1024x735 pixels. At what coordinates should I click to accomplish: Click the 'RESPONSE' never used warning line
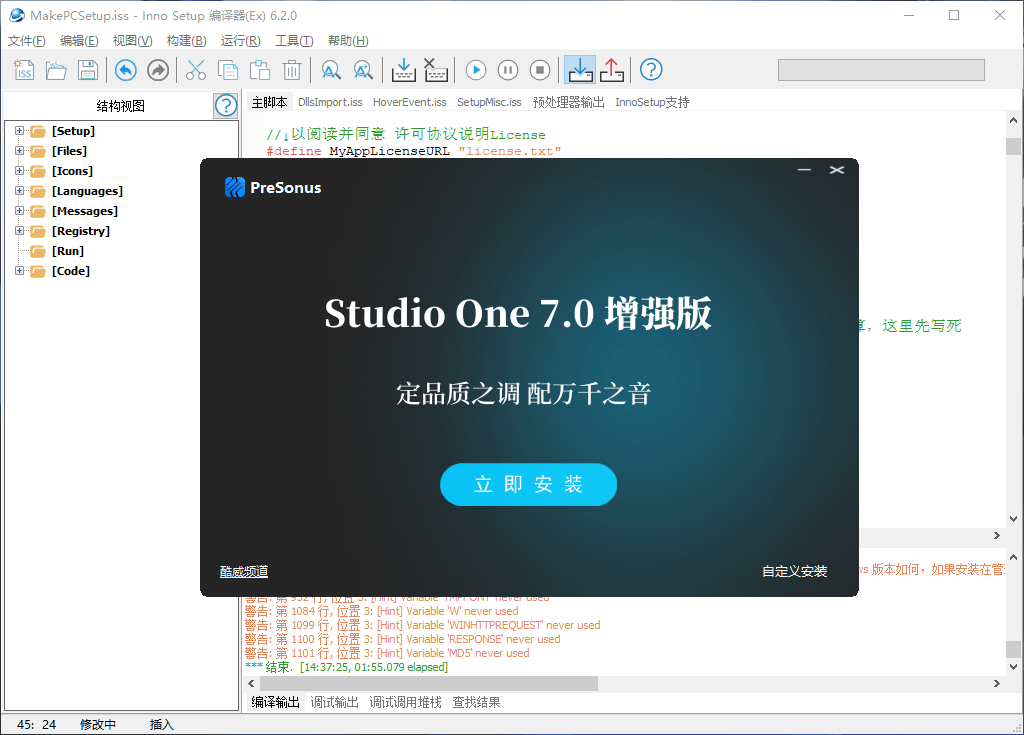point(402,640)
